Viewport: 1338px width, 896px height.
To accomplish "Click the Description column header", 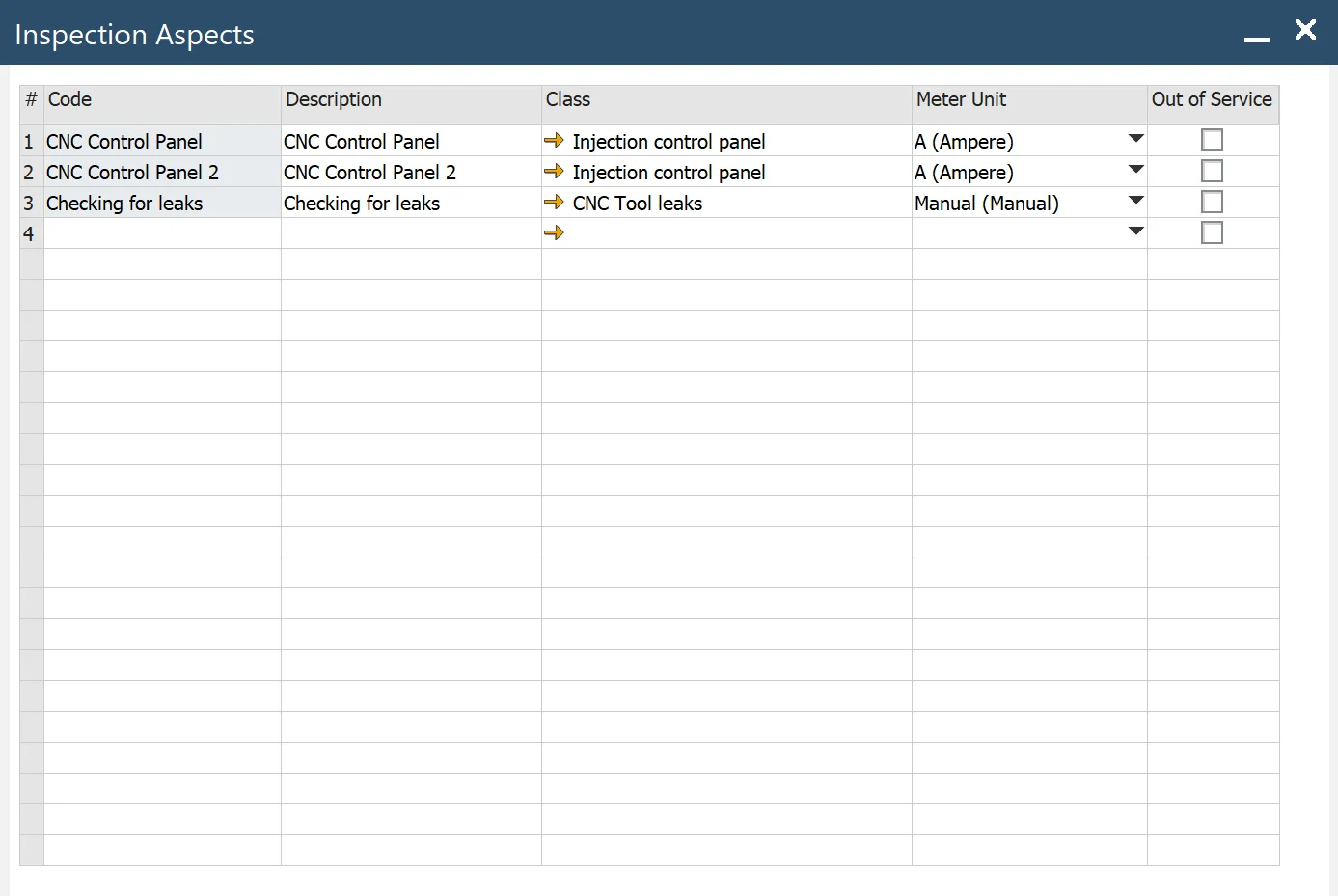I will (x=410, y=100).
